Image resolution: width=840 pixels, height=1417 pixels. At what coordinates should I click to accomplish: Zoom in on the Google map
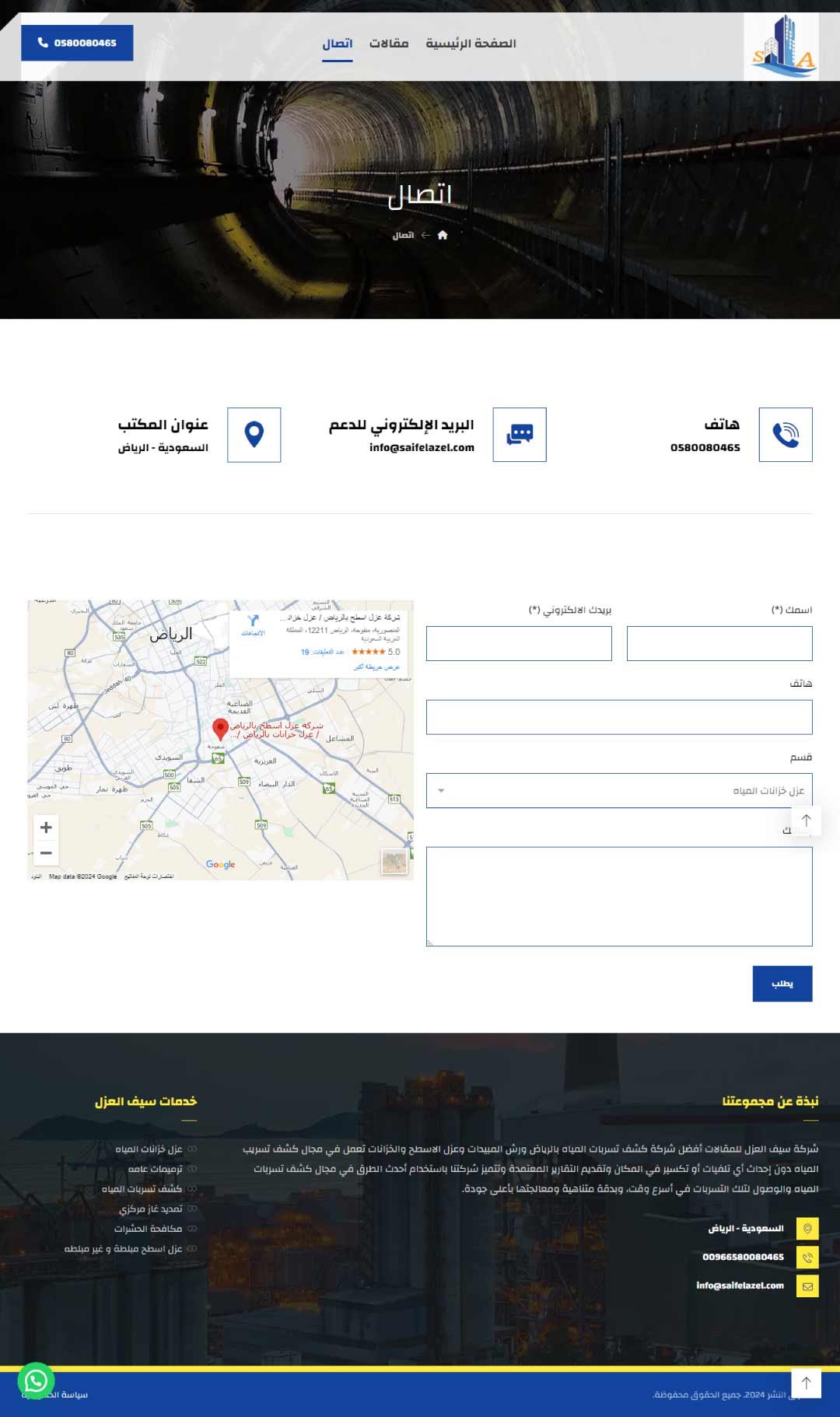46,827
